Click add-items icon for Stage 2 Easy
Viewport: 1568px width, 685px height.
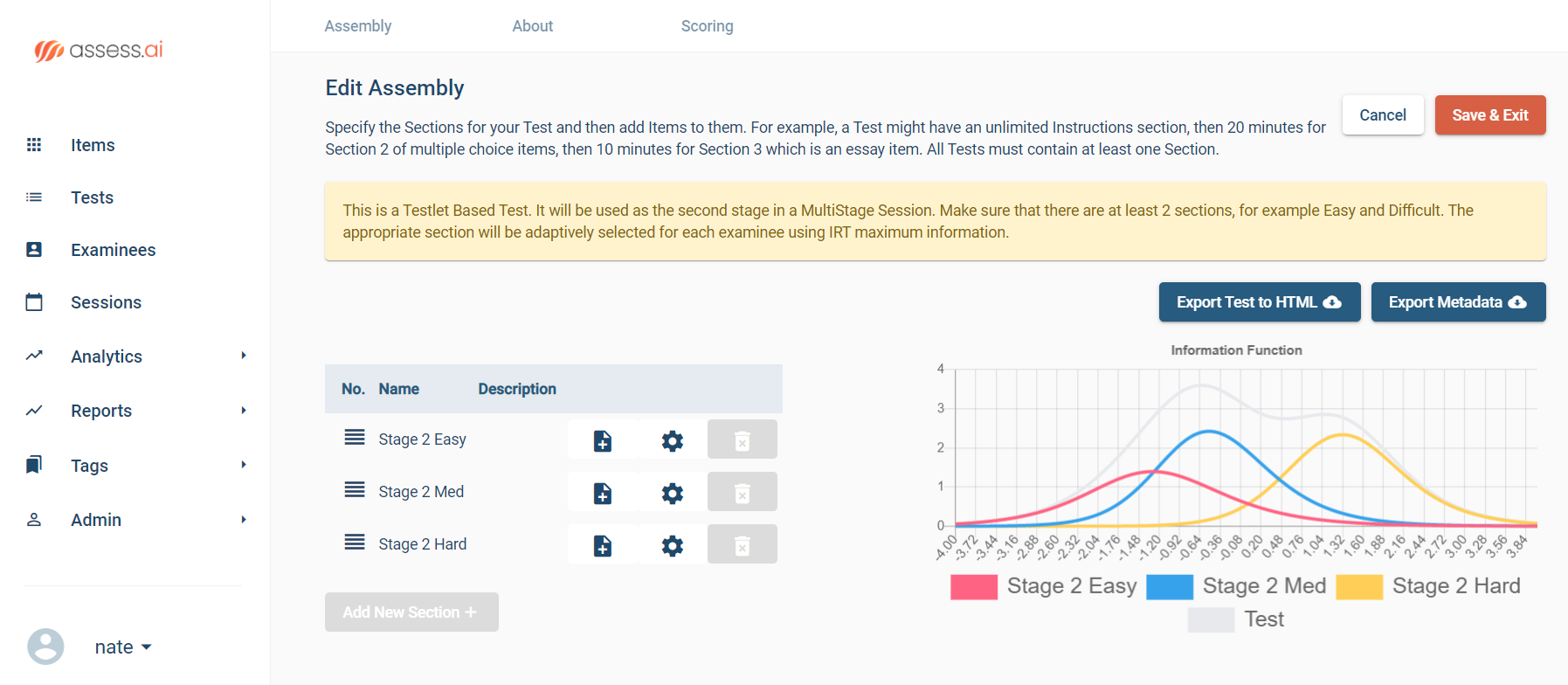click(x=602, y=440)
